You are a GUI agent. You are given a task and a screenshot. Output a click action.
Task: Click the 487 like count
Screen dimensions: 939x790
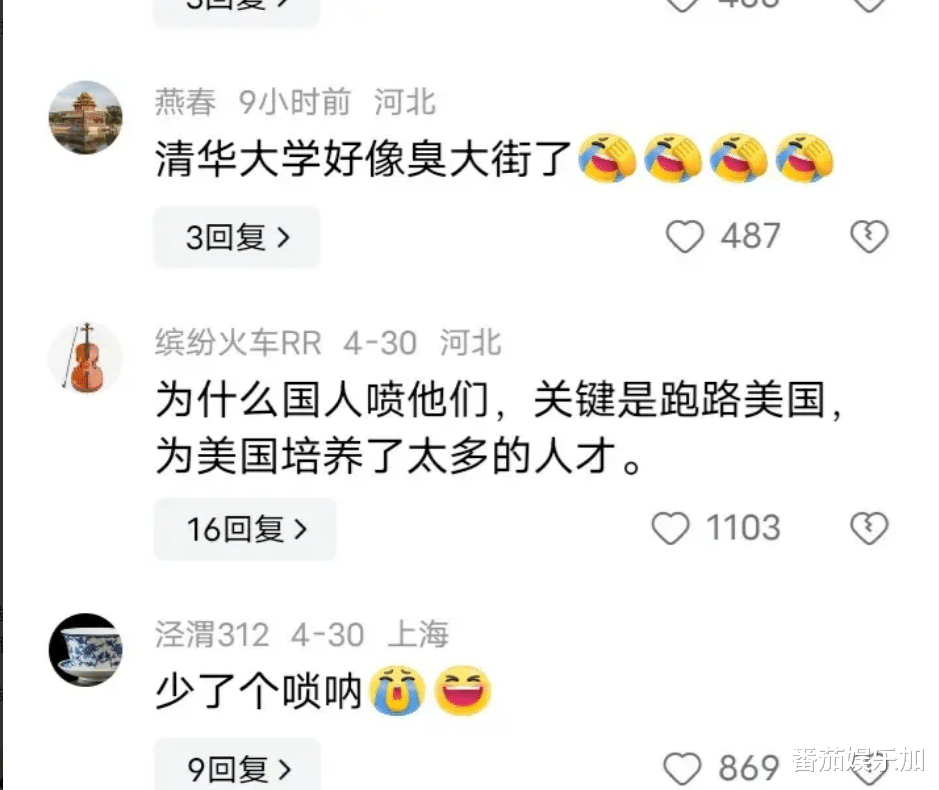tap(750, 236)
